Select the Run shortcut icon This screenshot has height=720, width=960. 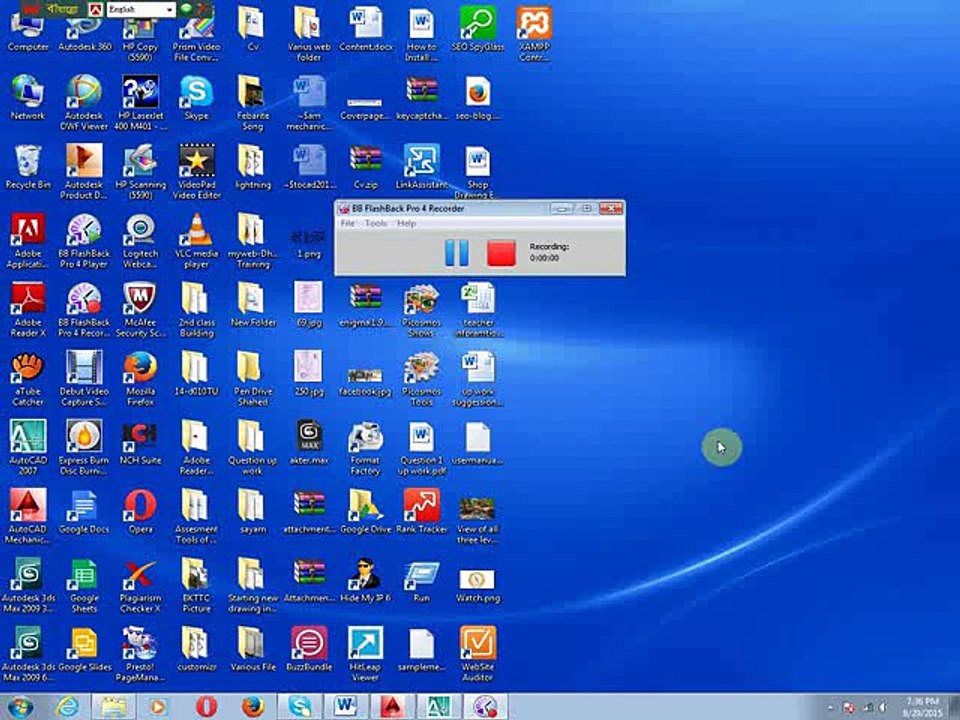click(421, 580)
